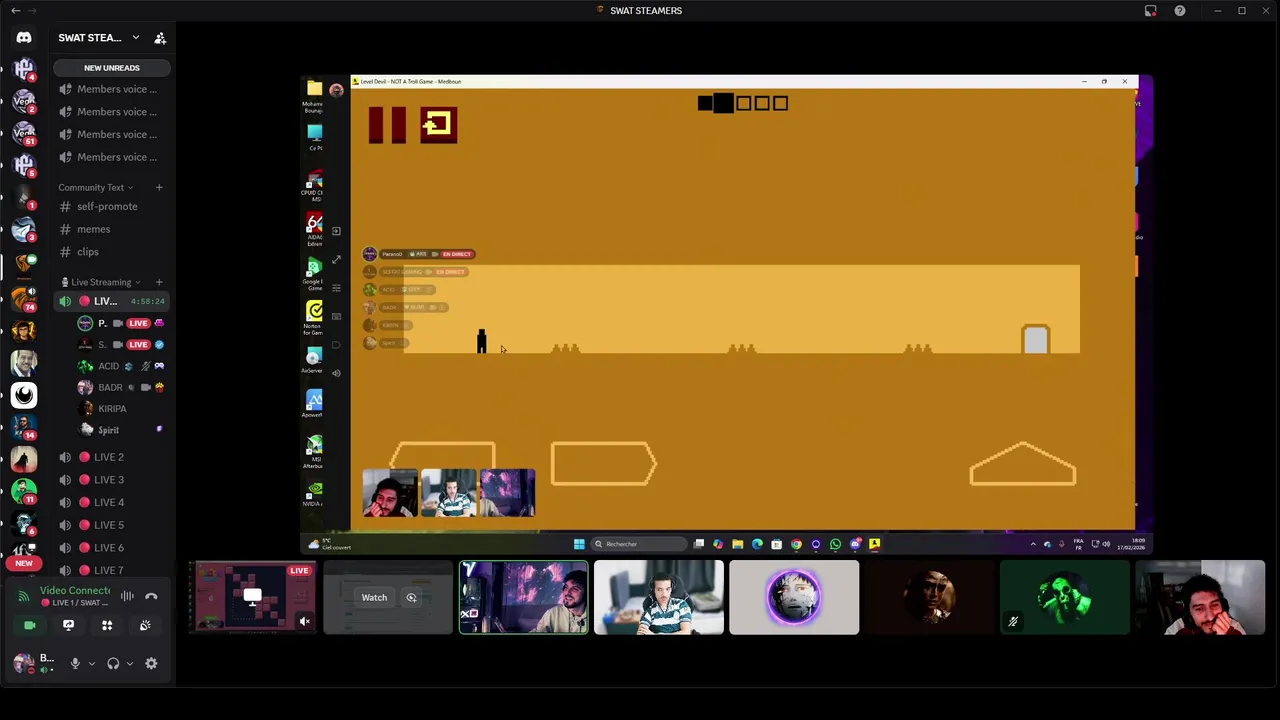Click the Watch stream button
Screen dimensions: 1280x720
click(374, 598)
